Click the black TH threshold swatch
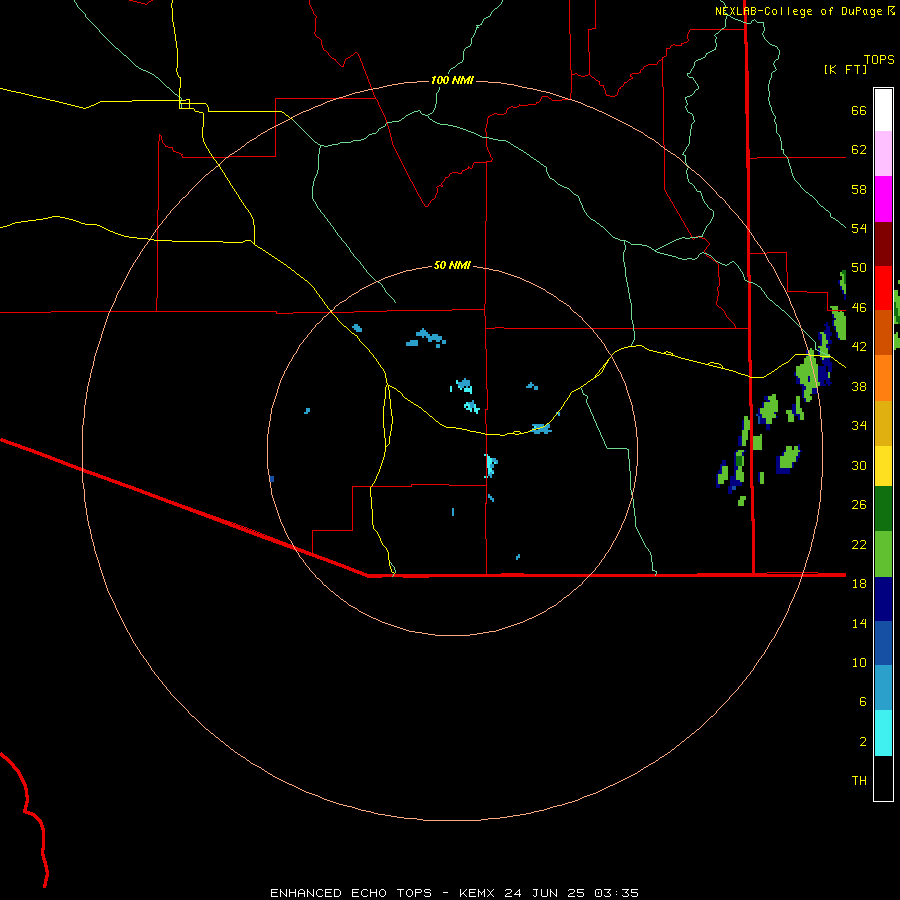This screenshot has height=900, width=900. click(883, 778)
